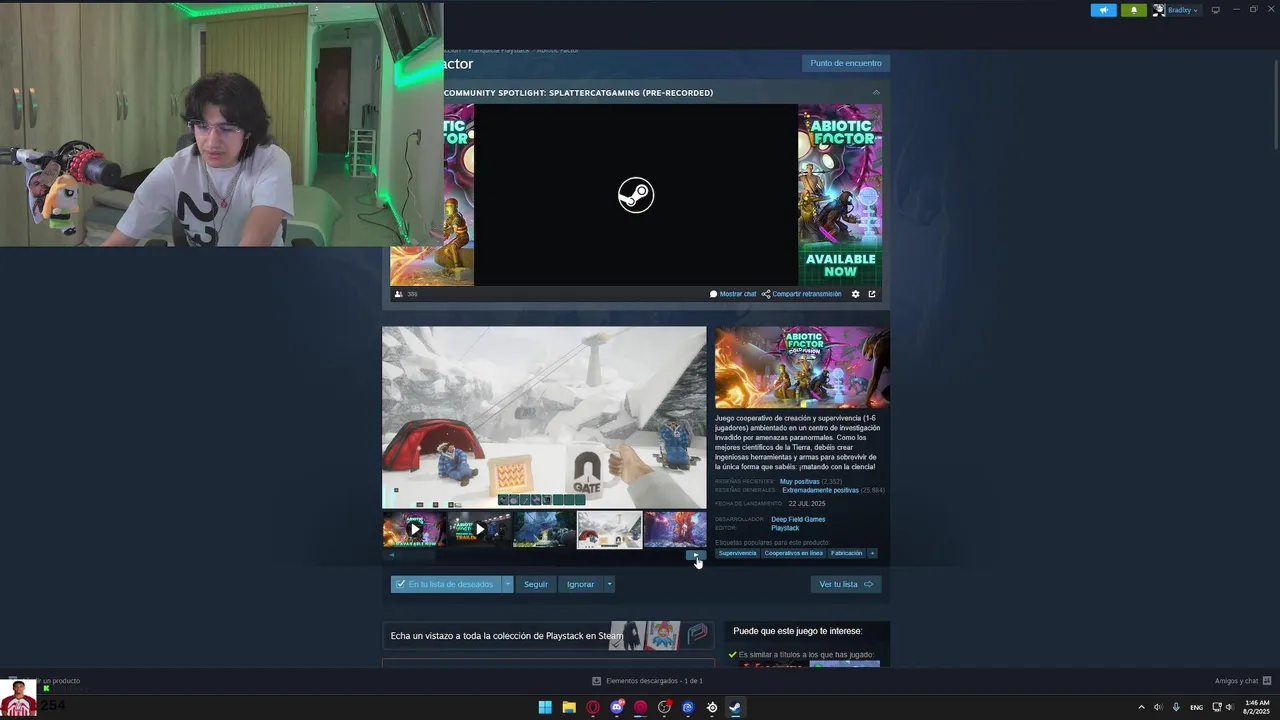Open Windows Start menu
This screenshot has width=1280, height=720.
pos(545,707)
